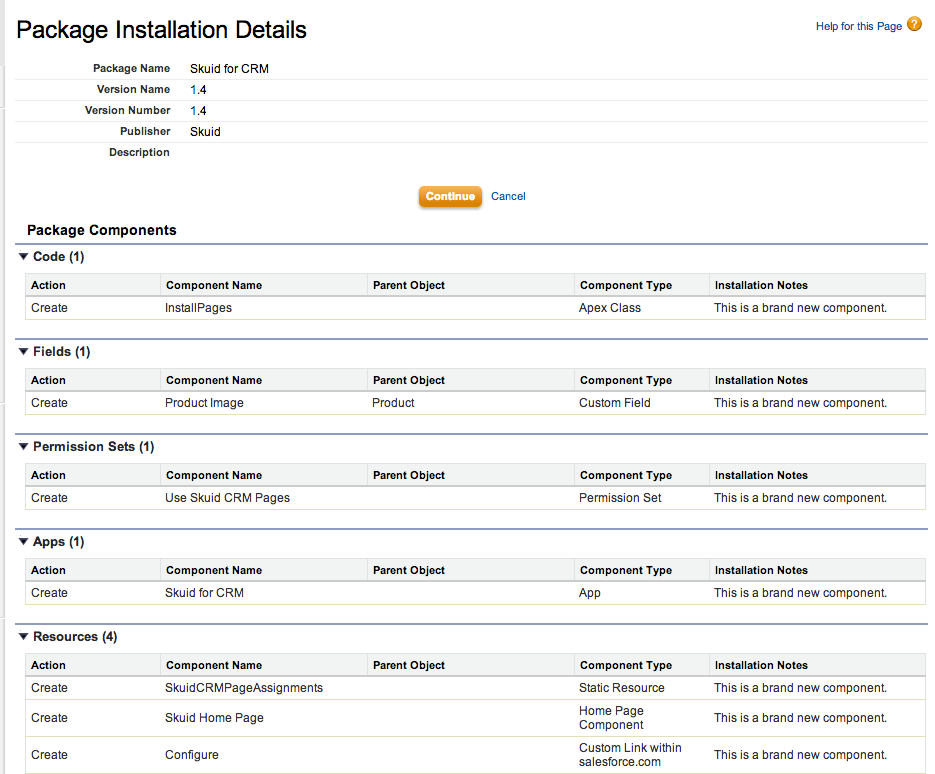935x774 pixels.
Task: Select the Product Image field row
Action: pos(204,403)
